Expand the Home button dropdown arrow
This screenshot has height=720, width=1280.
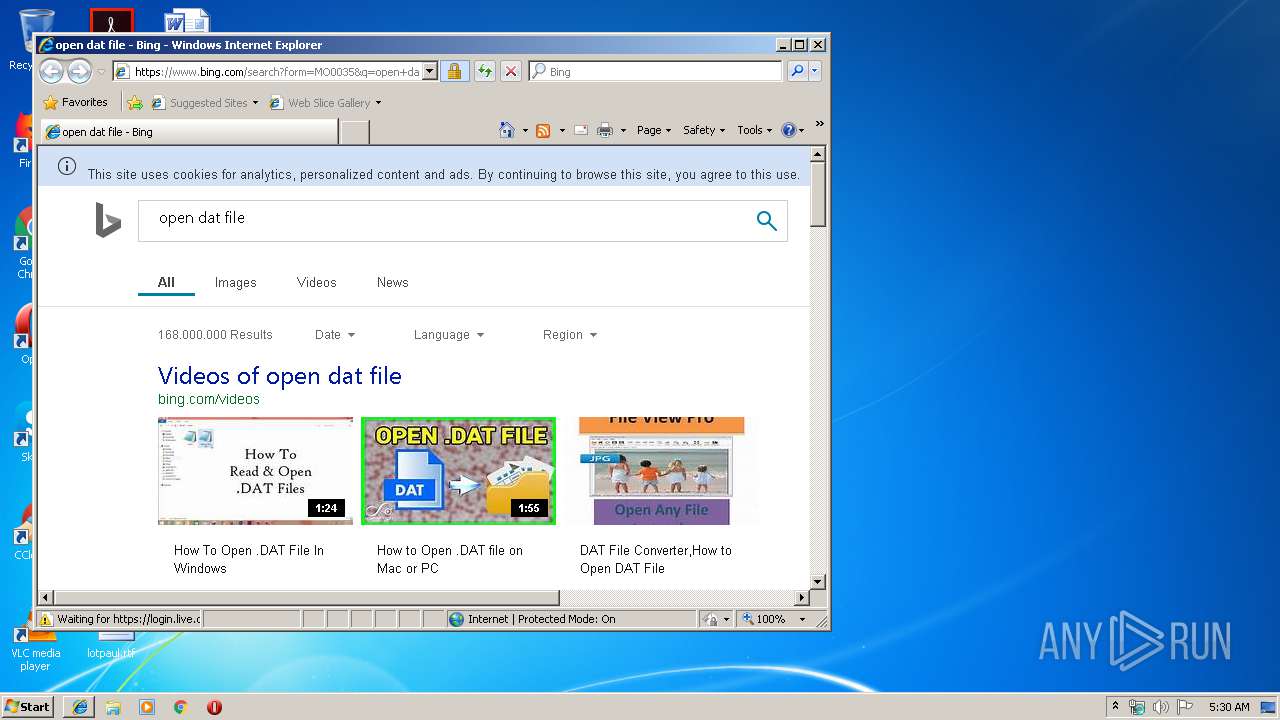click(525, 130)
